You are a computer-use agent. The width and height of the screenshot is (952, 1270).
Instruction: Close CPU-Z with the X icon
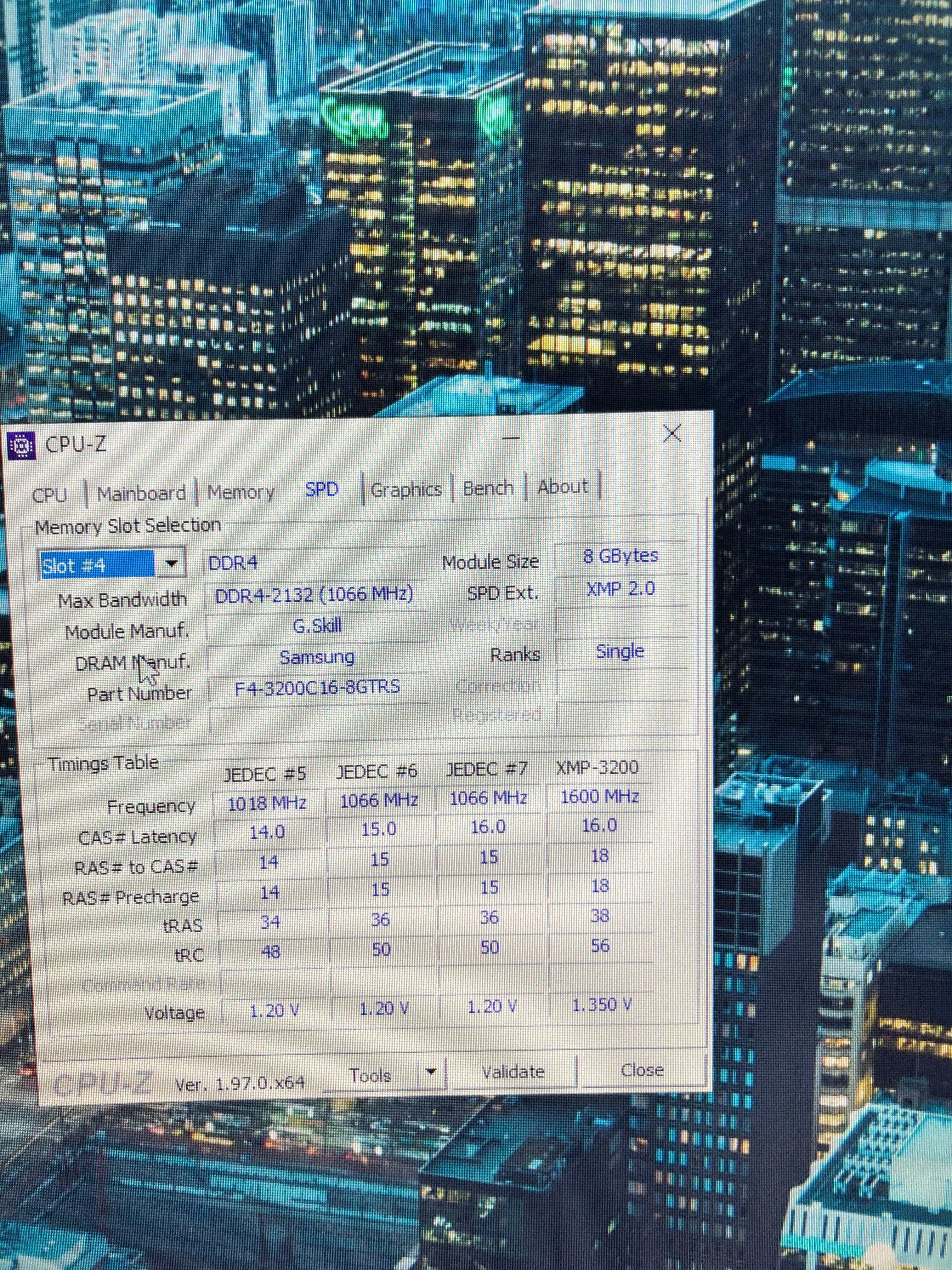[x=671, y=433]
